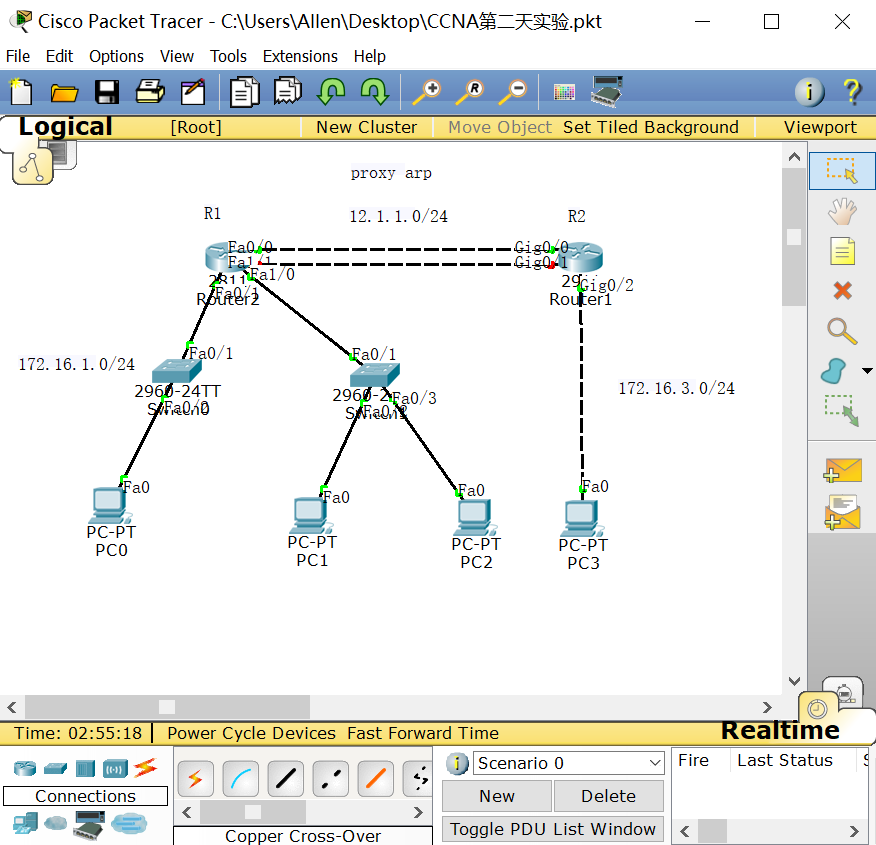The height and width of the screenshot is (845, 876).
Task: Open the drawing palette icon
Action: click(x=564, y=92)
